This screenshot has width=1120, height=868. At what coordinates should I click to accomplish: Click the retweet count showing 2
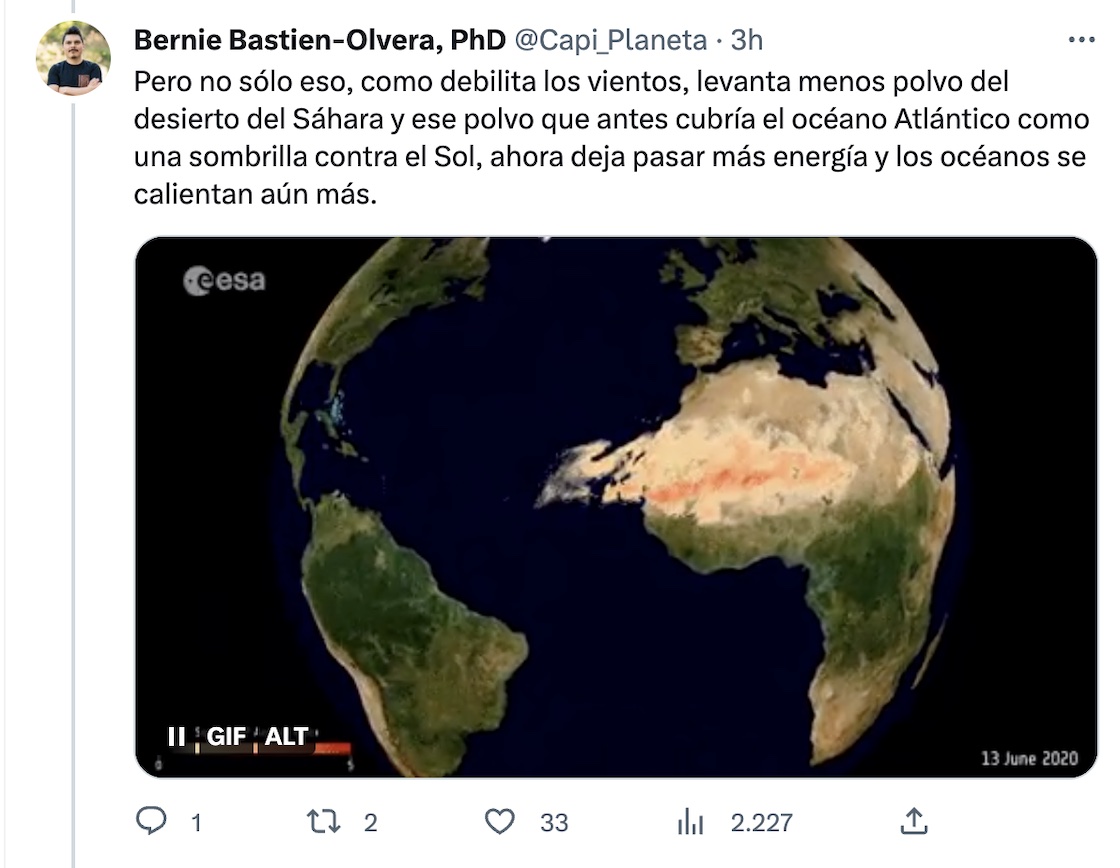coord(370,823)
